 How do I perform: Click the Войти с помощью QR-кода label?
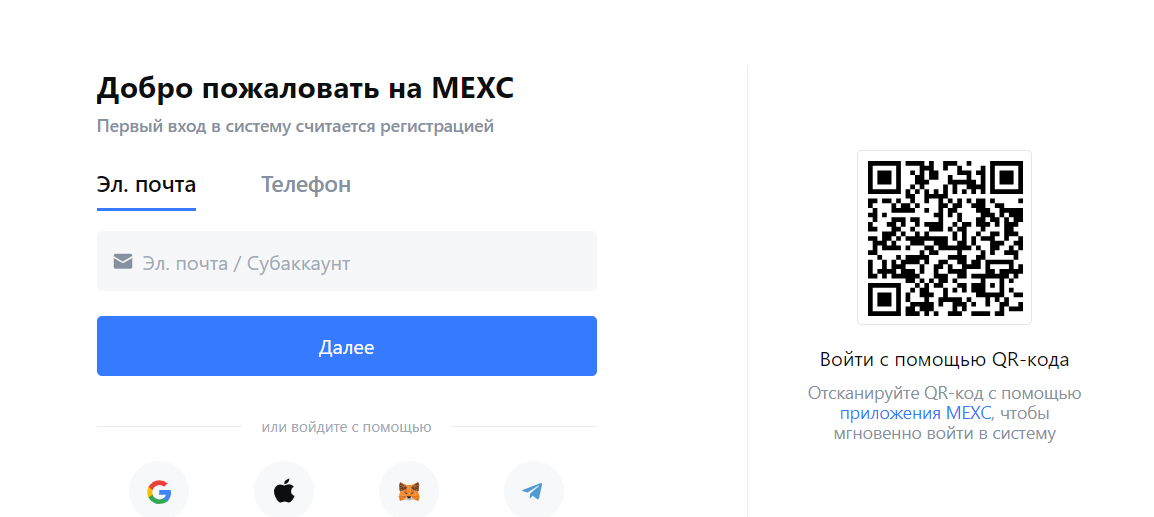(x=944, y=360)
